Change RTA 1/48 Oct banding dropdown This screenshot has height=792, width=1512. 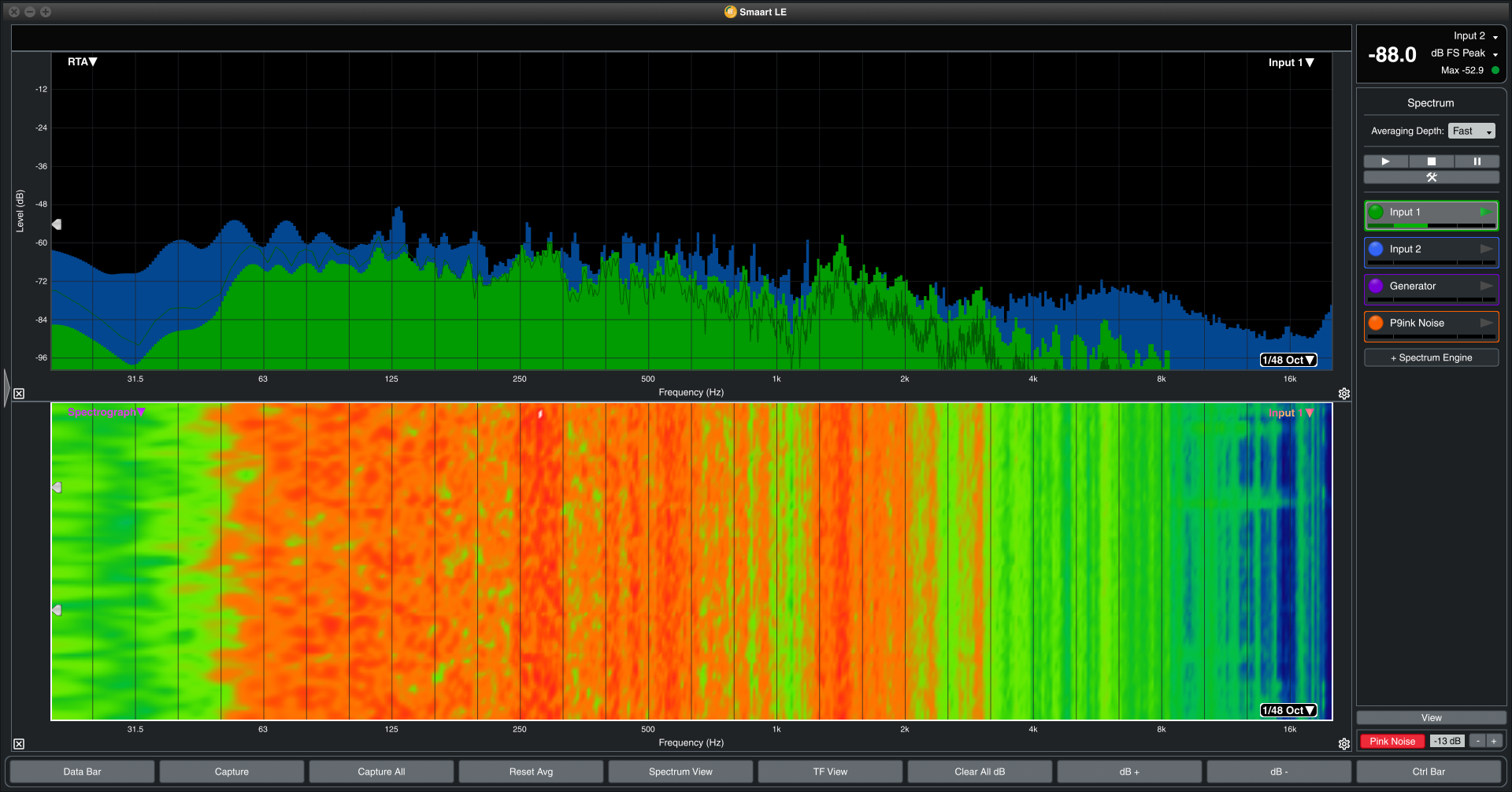(x=1288, y=360)
